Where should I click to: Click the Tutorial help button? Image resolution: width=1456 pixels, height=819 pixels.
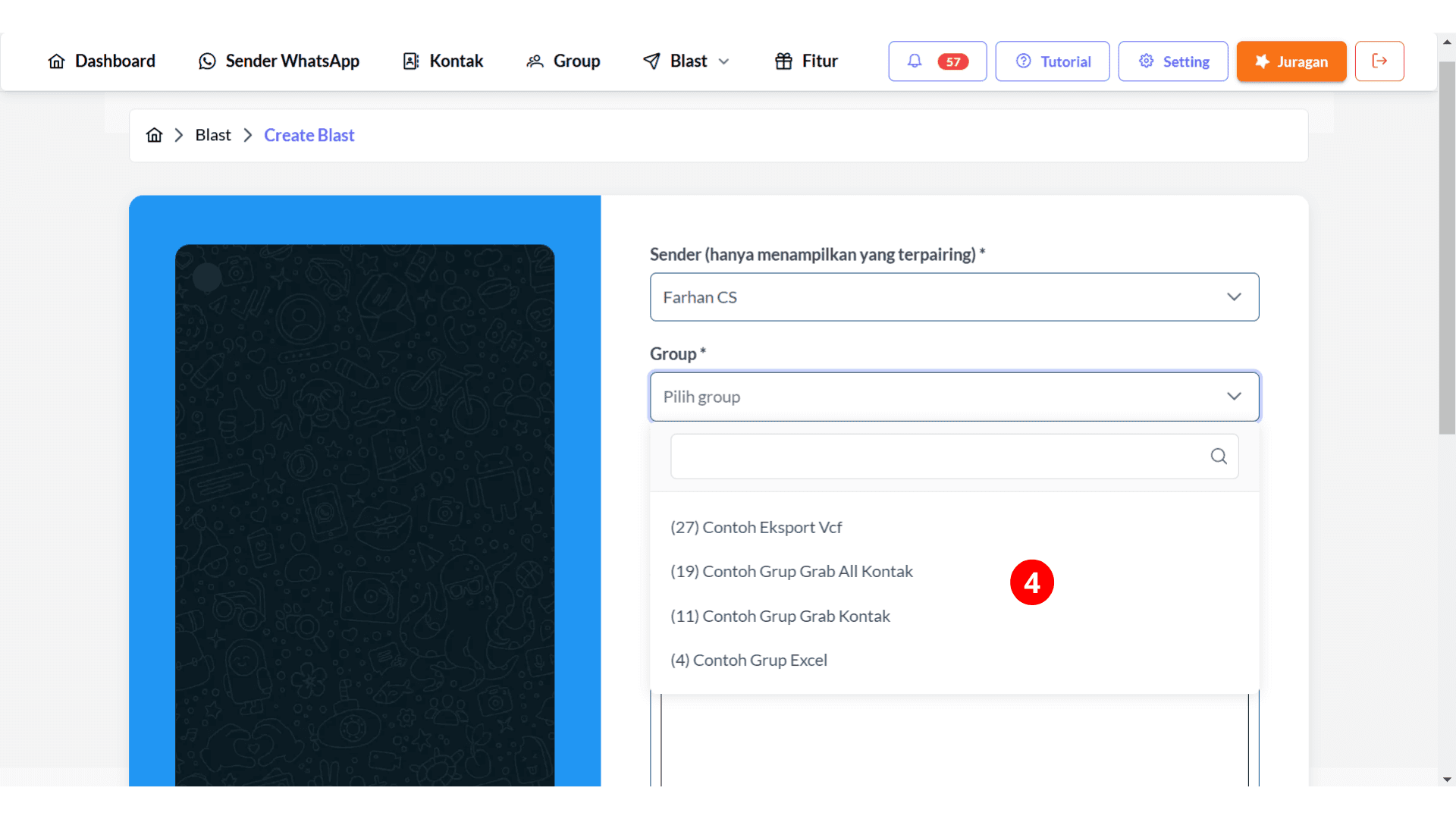pos(1052,61)
